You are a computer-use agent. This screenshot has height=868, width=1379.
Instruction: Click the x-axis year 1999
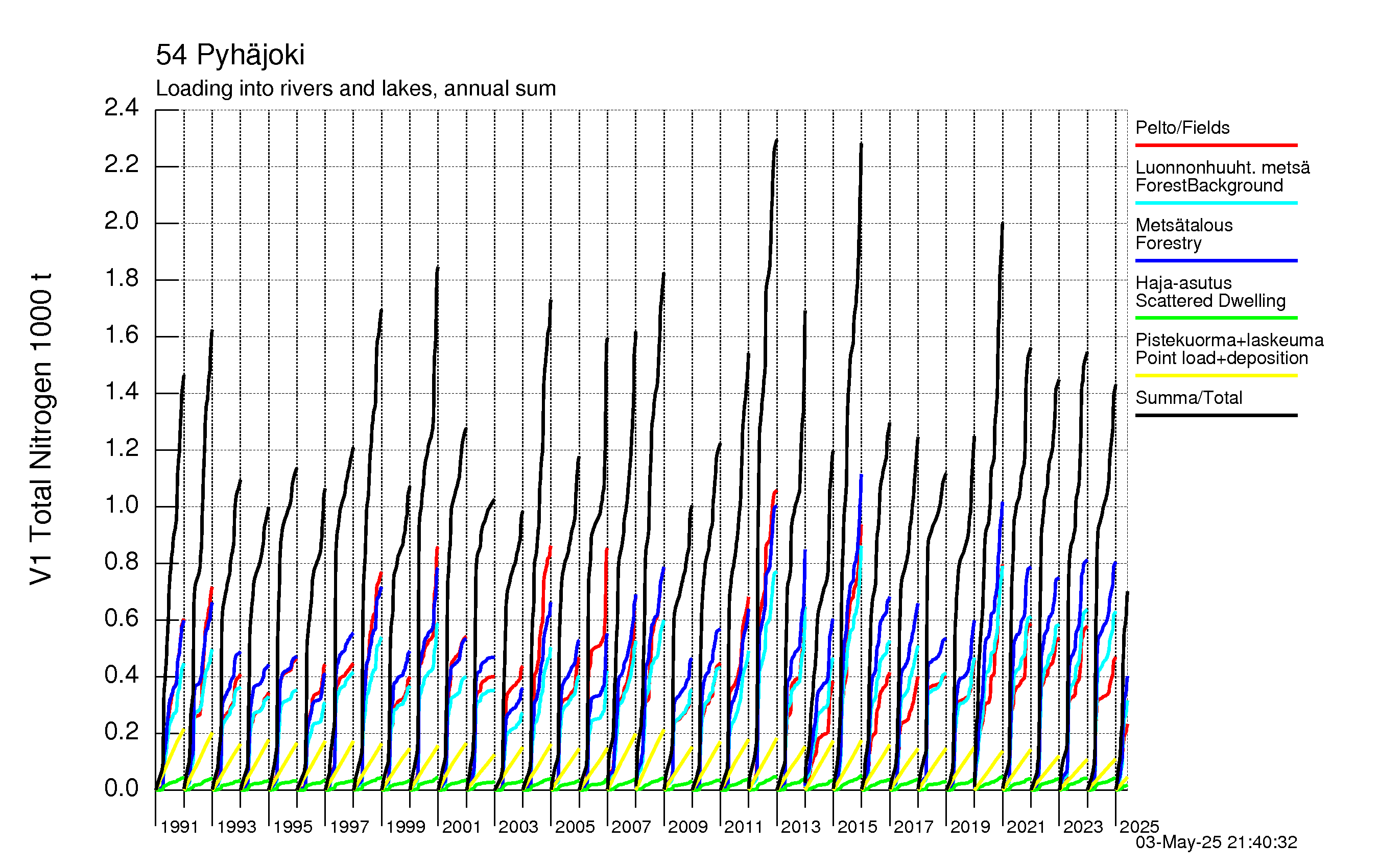point(406,827)
